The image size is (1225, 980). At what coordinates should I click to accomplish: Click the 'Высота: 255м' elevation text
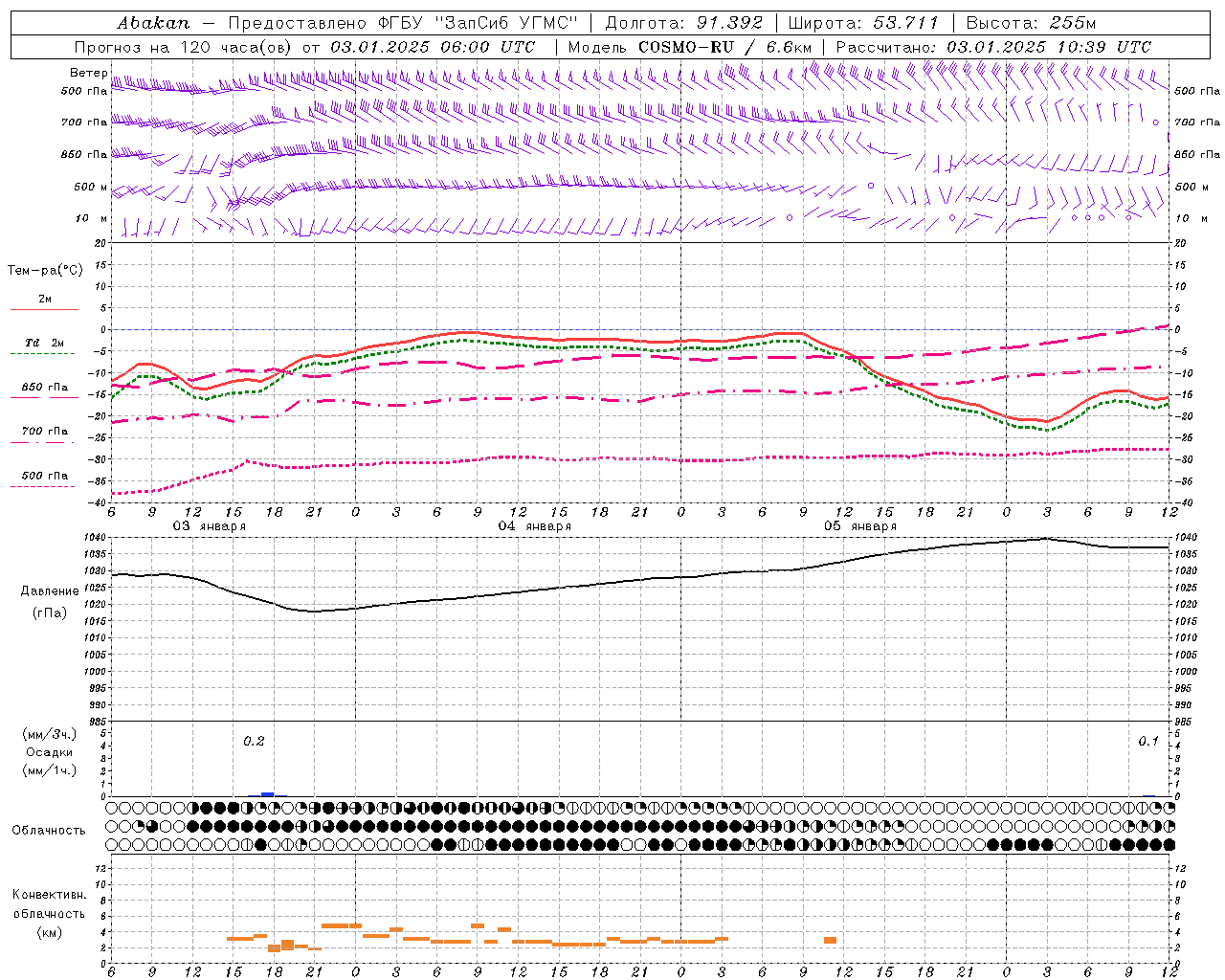[x=1031, y=23]
